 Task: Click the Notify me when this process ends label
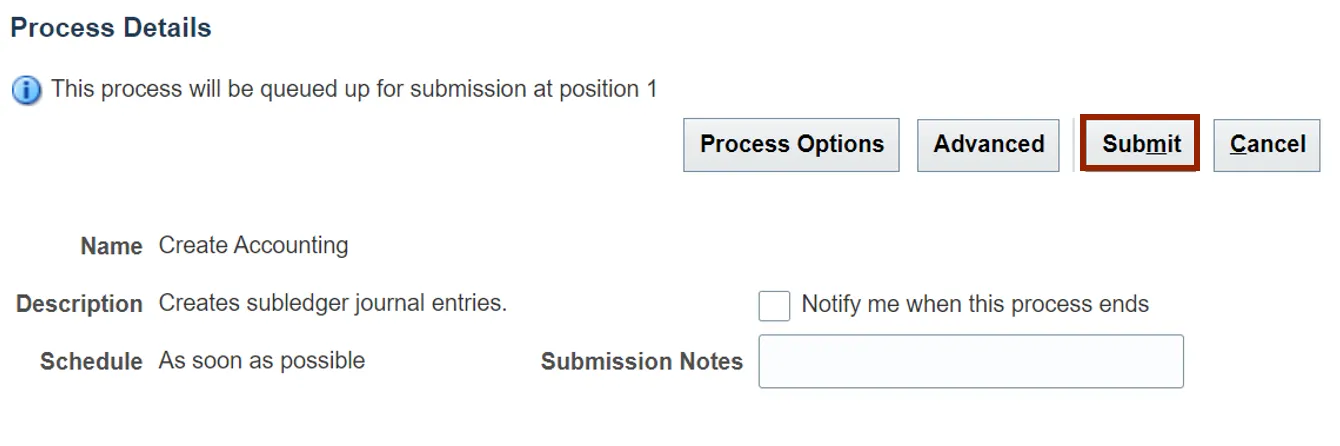click(975, 304)
